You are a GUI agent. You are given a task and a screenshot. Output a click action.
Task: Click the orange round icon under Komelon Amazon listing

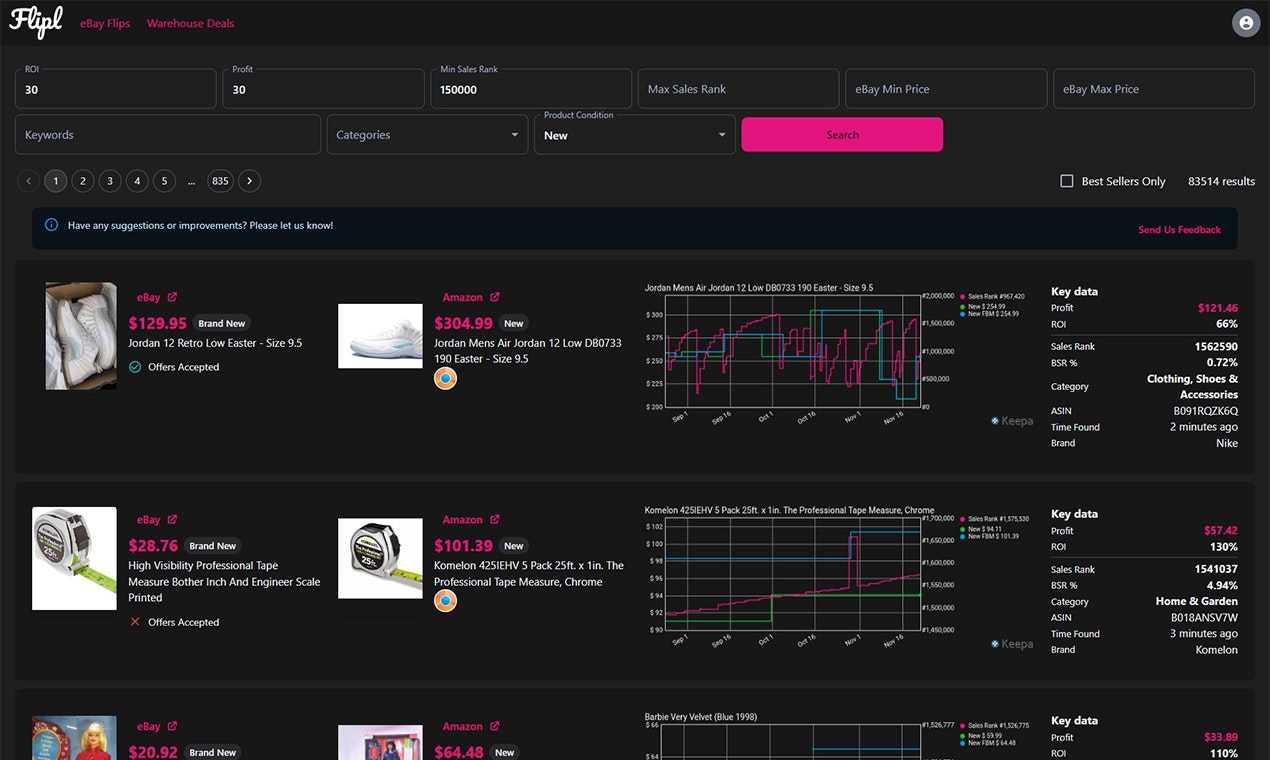pyautogui.click(x=445, y=601)
